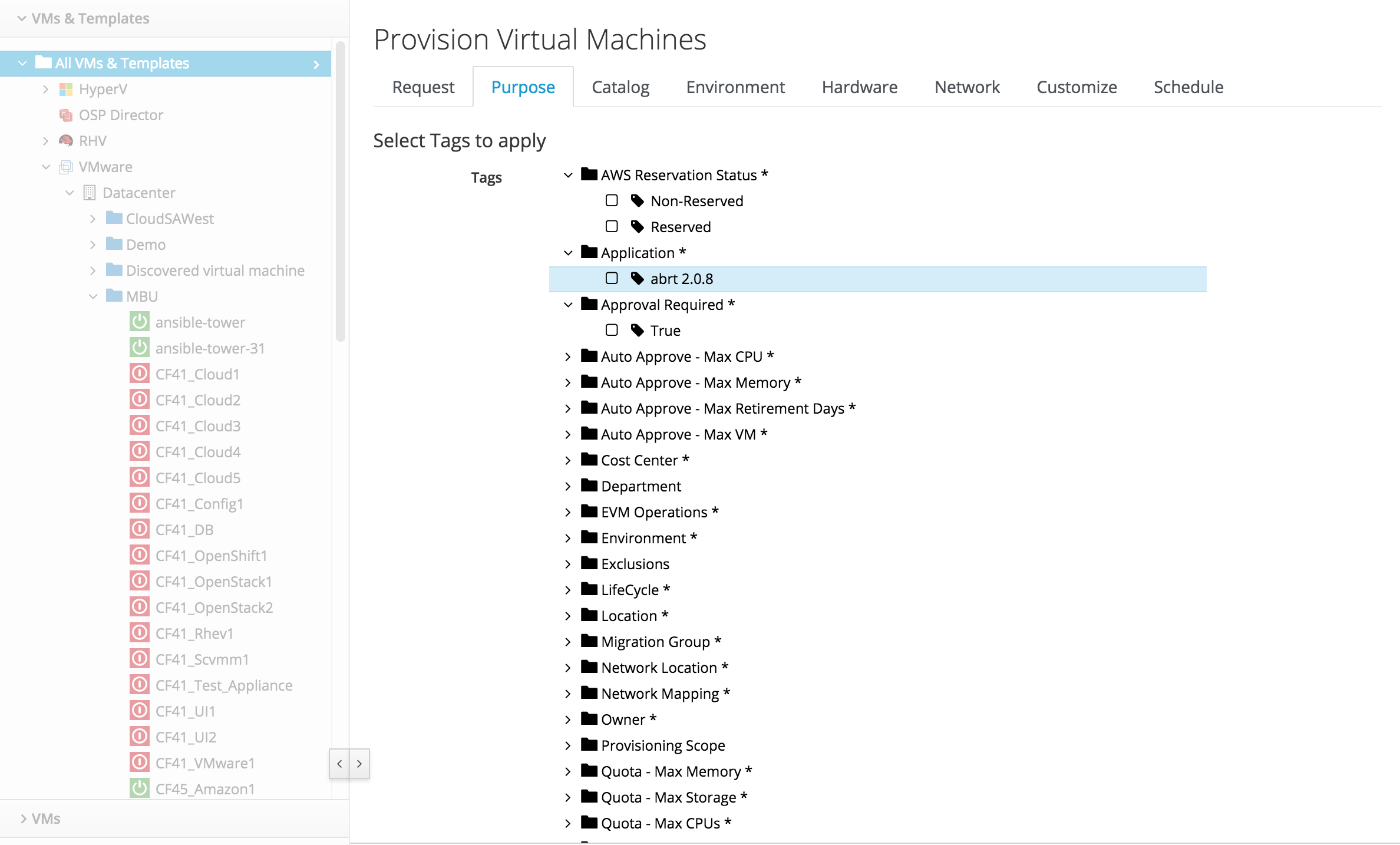Screen dimensions: 1400x845
Task: Click the HyperV provider icon
Action: pos(66,89)
